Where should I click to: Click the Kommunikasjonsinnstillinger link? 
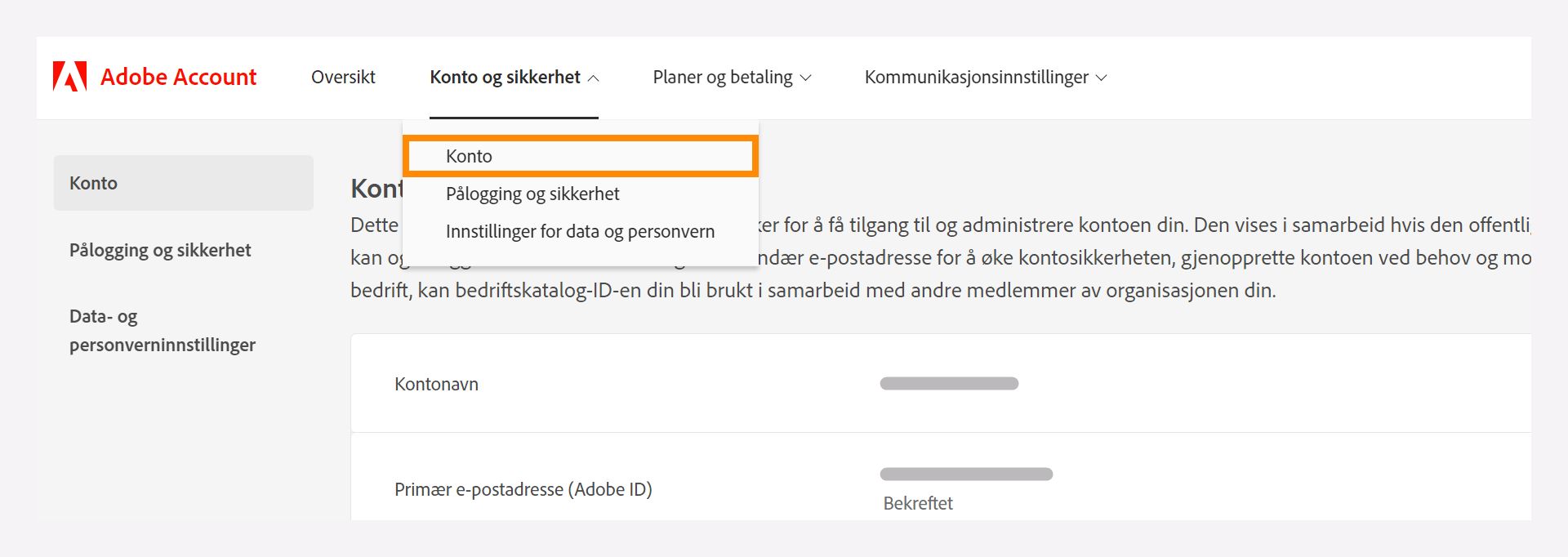coord(977,78)
